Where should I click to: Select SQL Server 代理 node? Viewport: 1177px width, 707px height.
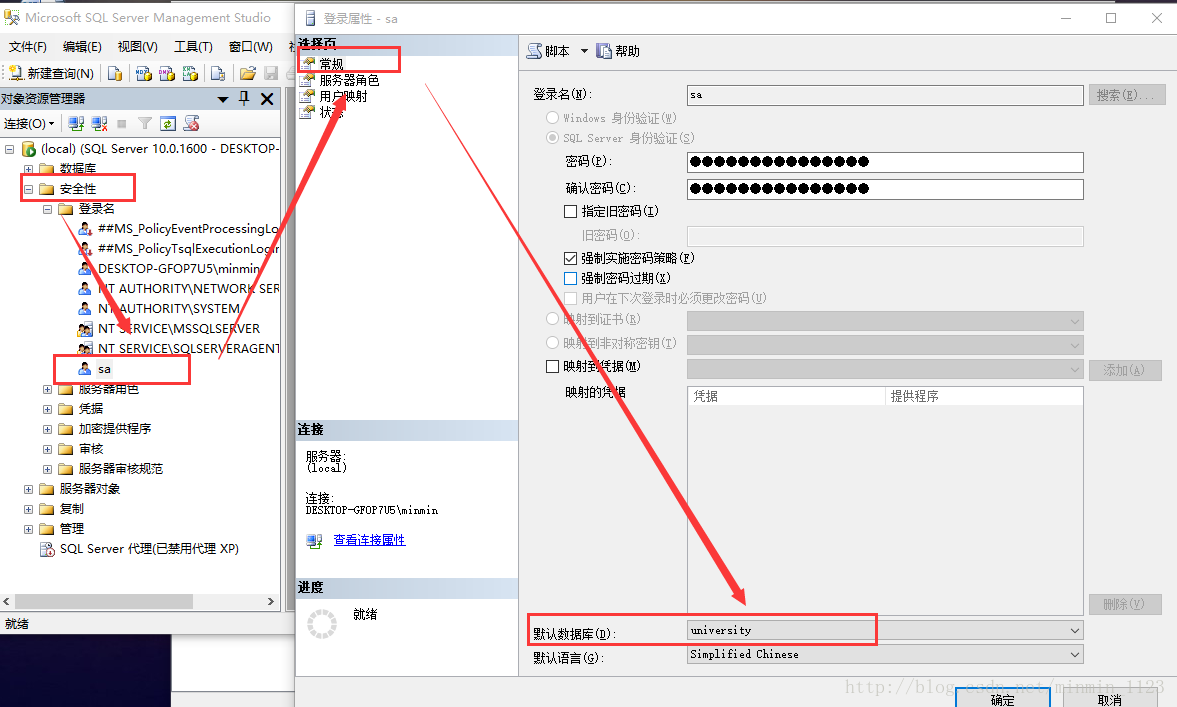(149, 549)
